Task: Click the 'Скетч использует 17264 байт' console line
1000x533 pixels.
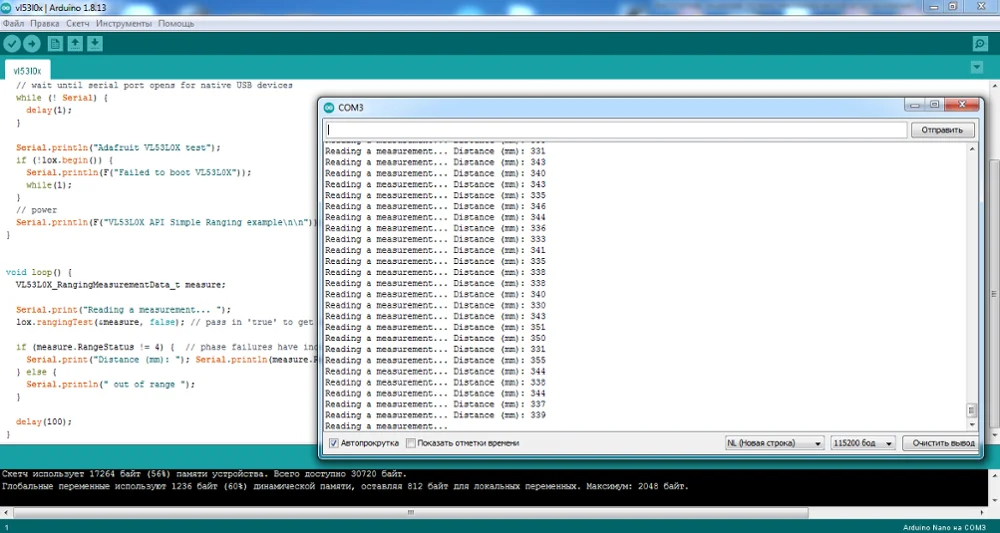Action: click(204, 474)
